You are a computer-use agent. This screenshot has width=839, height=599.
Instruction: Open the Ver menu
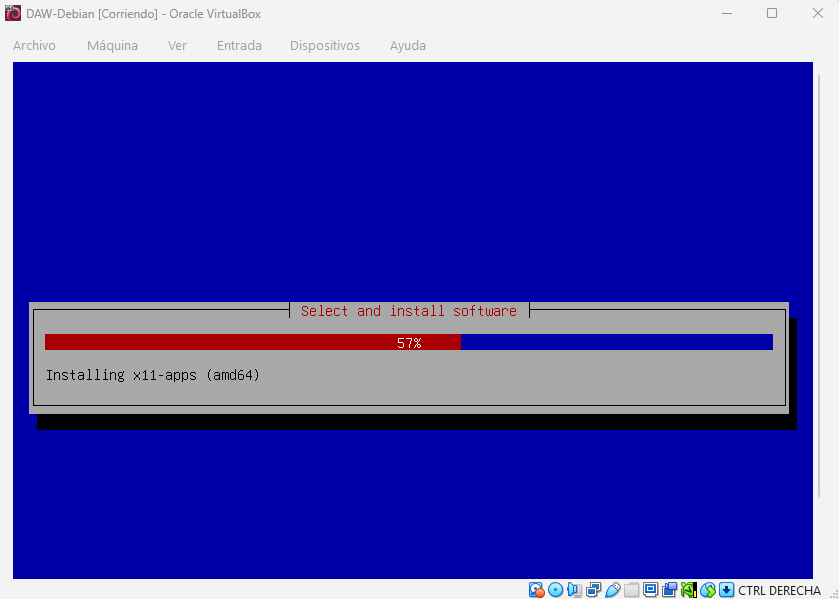pyautogui.click(x=177, y=46)
